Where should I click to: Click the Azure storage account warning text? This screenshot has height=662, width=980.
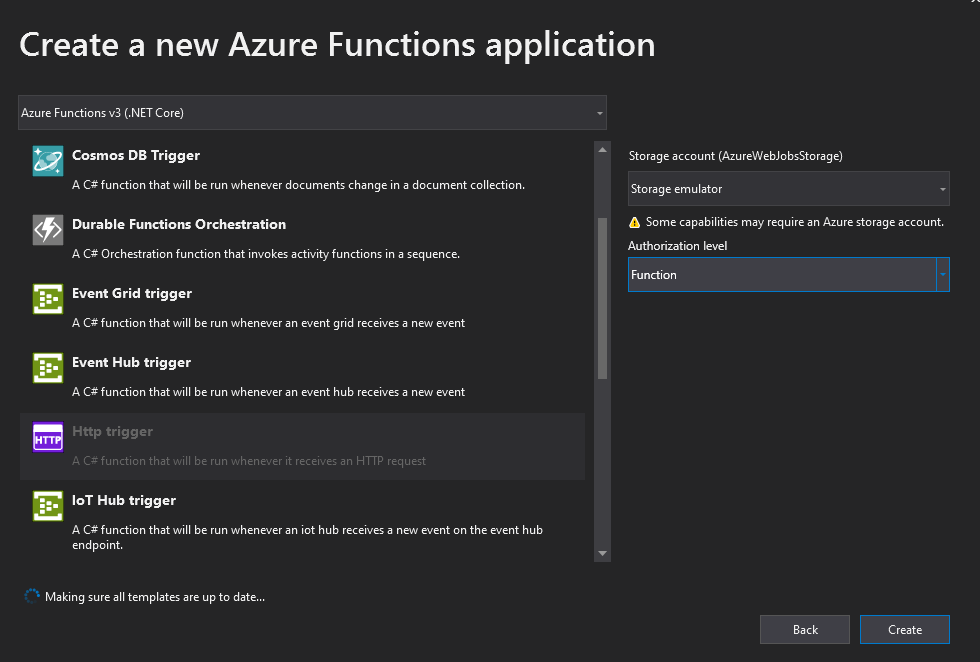pyautogui.click(x=794, y=222)
